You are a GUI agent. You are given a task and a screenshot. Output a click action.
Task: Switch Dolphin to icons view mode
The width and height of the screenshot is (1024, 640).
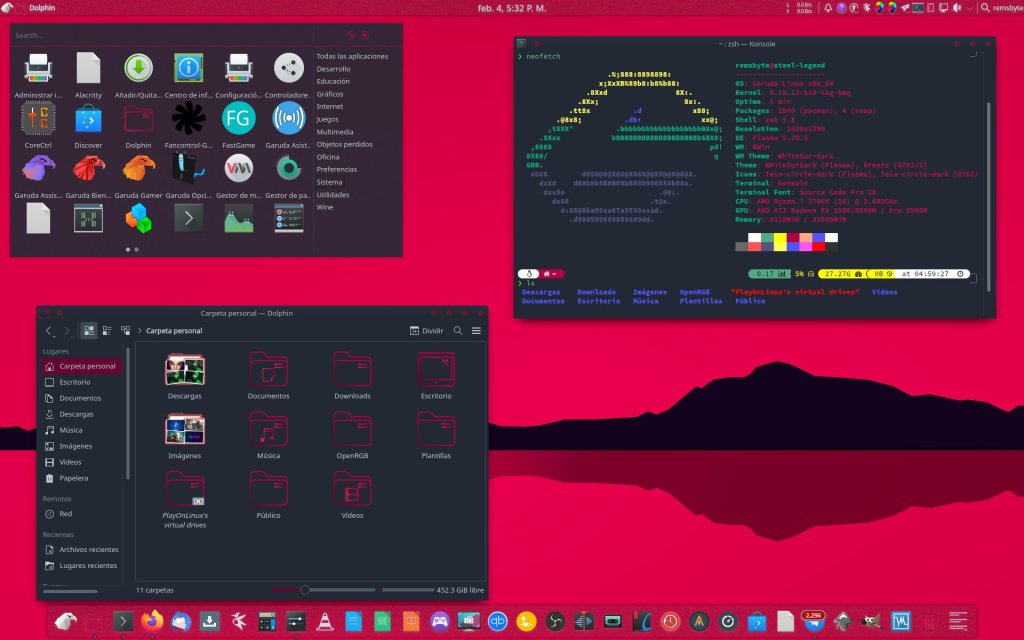click(x=89, y=330)
